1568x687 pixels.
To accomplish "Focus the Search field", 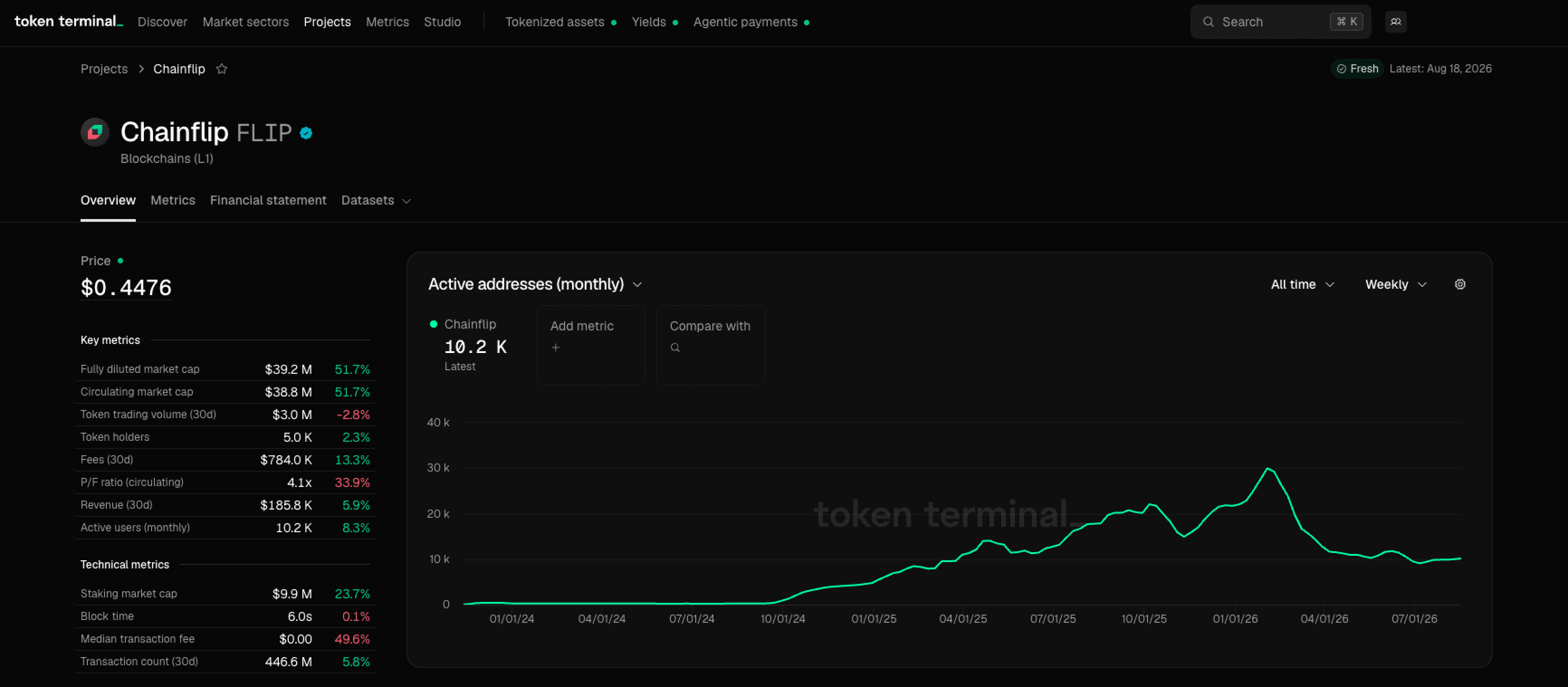I will pyautogui.click(x=1281, y=22).
